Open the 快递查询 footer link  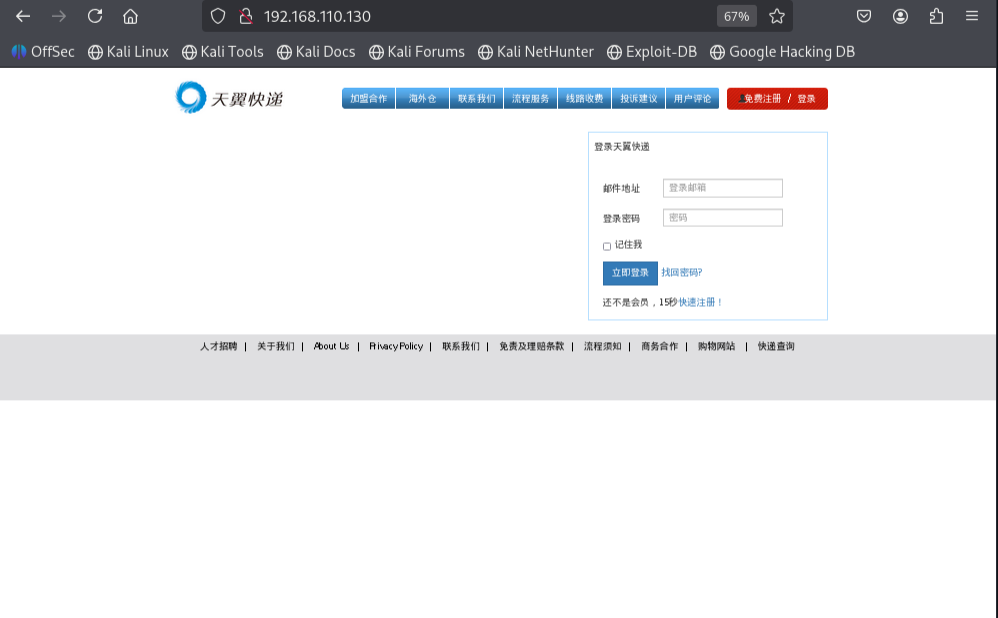776,346
